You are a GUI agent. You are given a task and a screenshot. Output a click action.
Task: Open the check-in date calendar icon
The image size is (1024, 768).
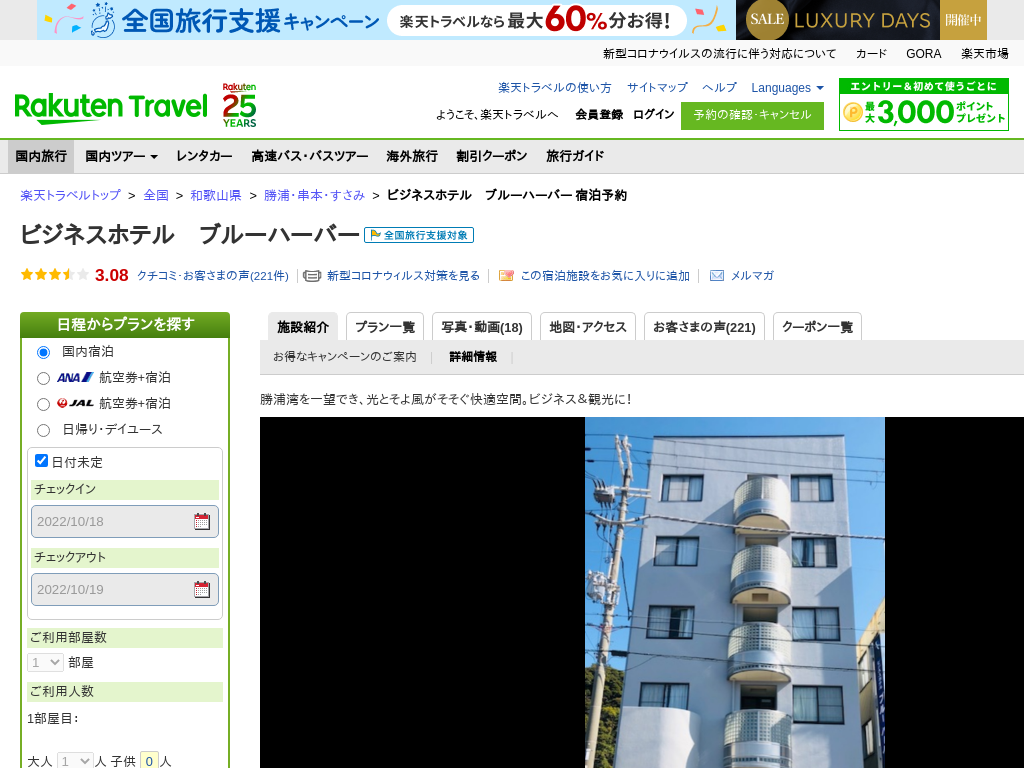tap(202, 521)
